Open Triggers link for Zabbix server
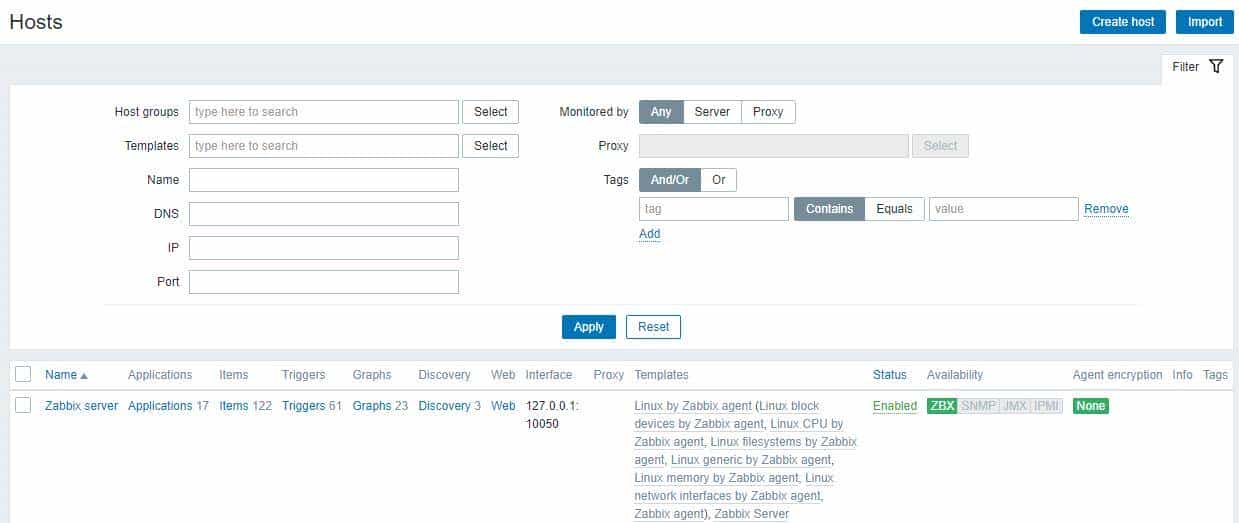The height and width of the screenshot is (523, 1239). [x=303, y=406]
